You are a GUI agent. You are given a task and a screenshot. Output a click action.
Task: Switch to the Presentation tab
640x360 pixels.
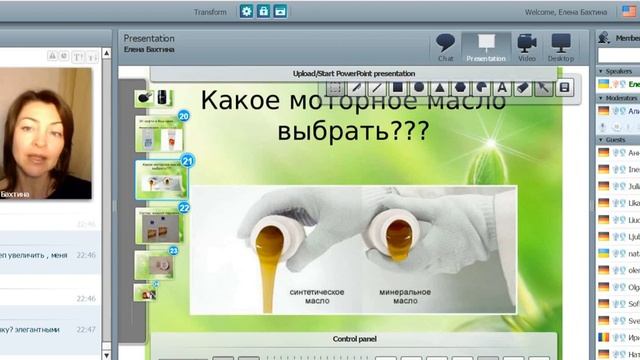coord(486,48)
